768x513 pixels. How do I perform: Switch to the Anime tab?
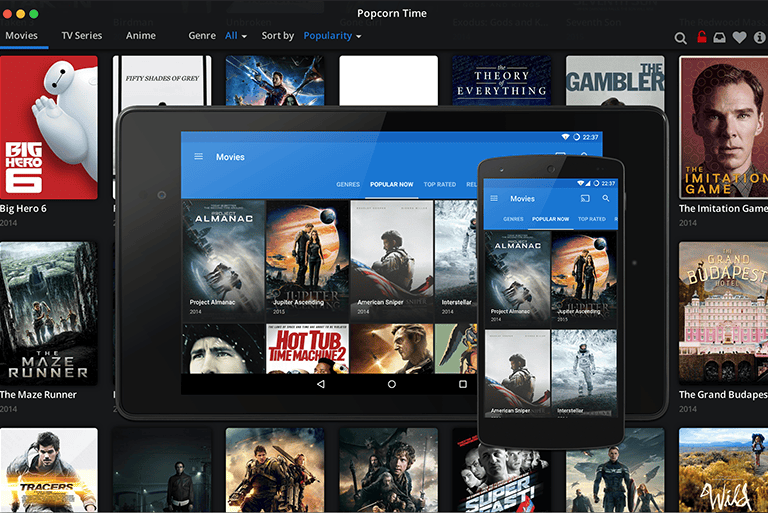[x=141, y=36]
